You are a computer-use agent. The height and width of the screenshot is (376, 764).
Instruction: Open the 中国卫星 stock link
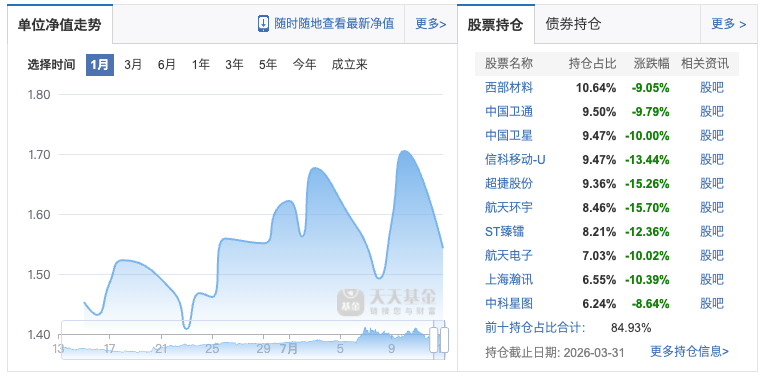509,135
